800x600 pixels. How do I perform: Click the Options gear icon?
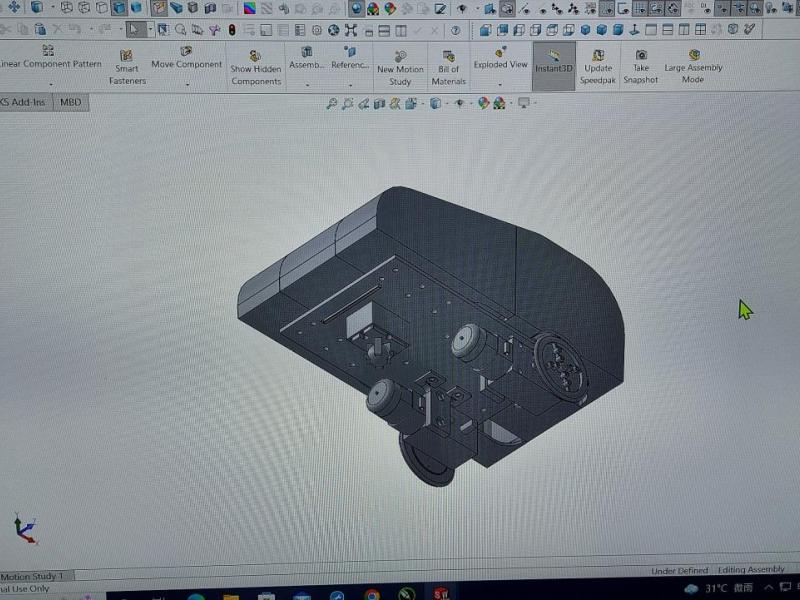tap(317, 30)
